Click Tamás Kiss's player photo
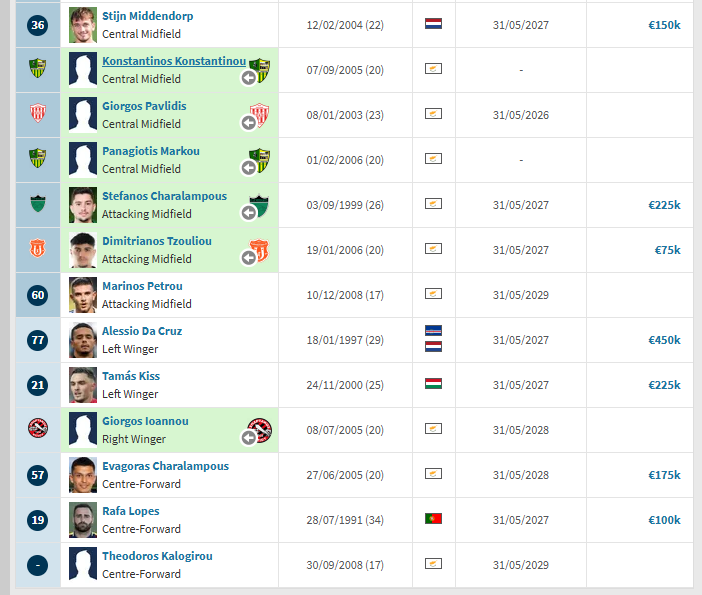 point(83,385)
